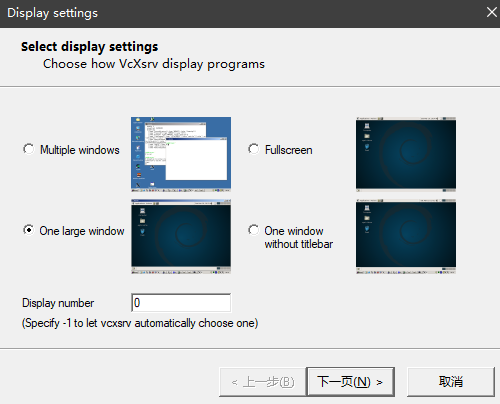Click the One window without titlebar label

tap(299, 237)
